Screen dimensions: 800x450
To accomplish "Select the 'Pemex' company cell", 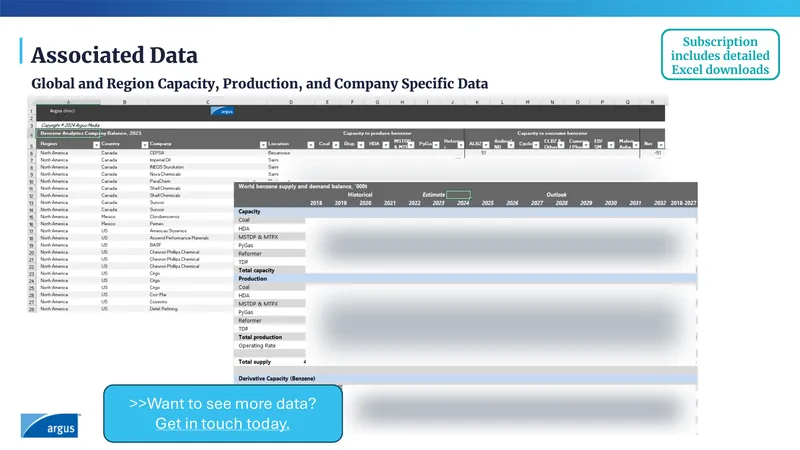I will (x=157, y=223).
